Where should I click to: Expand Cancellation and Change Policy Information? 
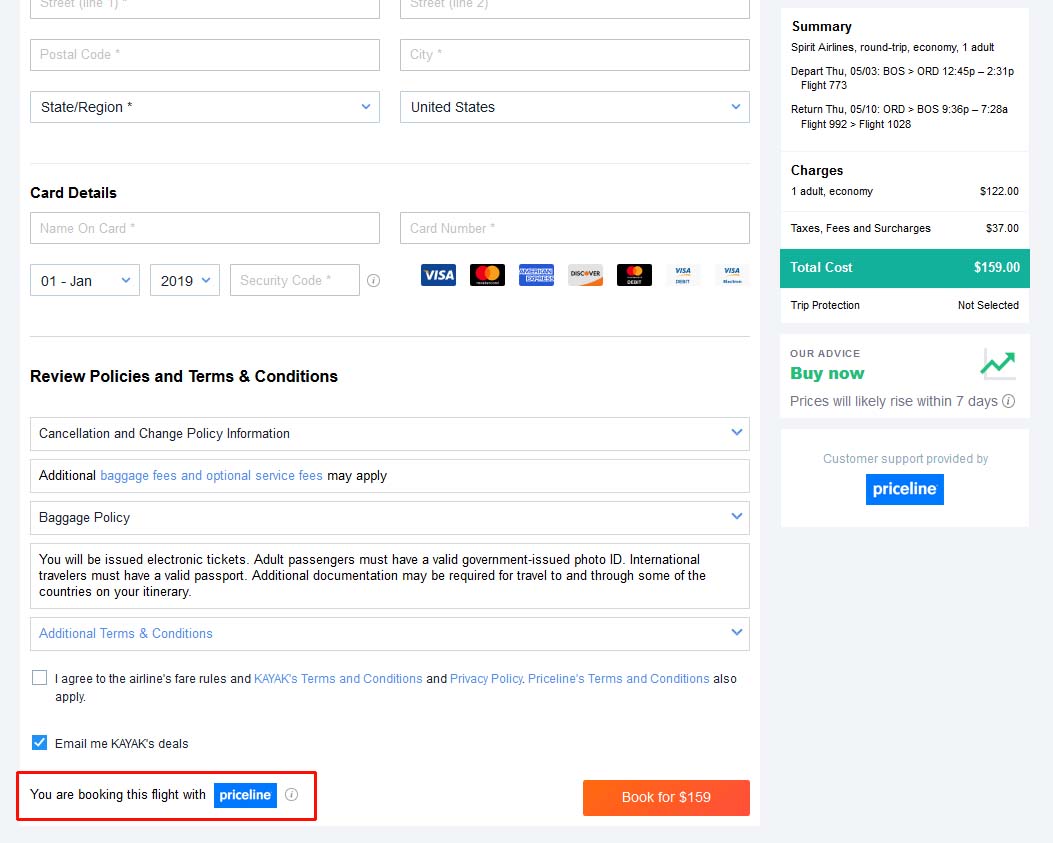[390, 434]
